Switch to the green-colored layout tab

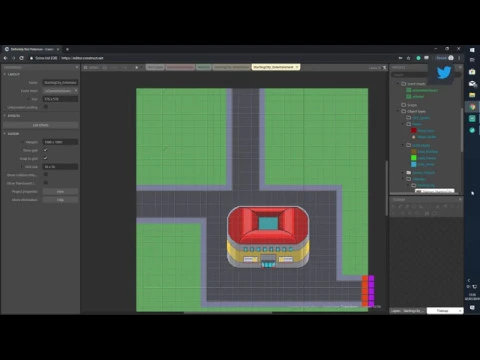pyautogui.click(x=203, y=67)
